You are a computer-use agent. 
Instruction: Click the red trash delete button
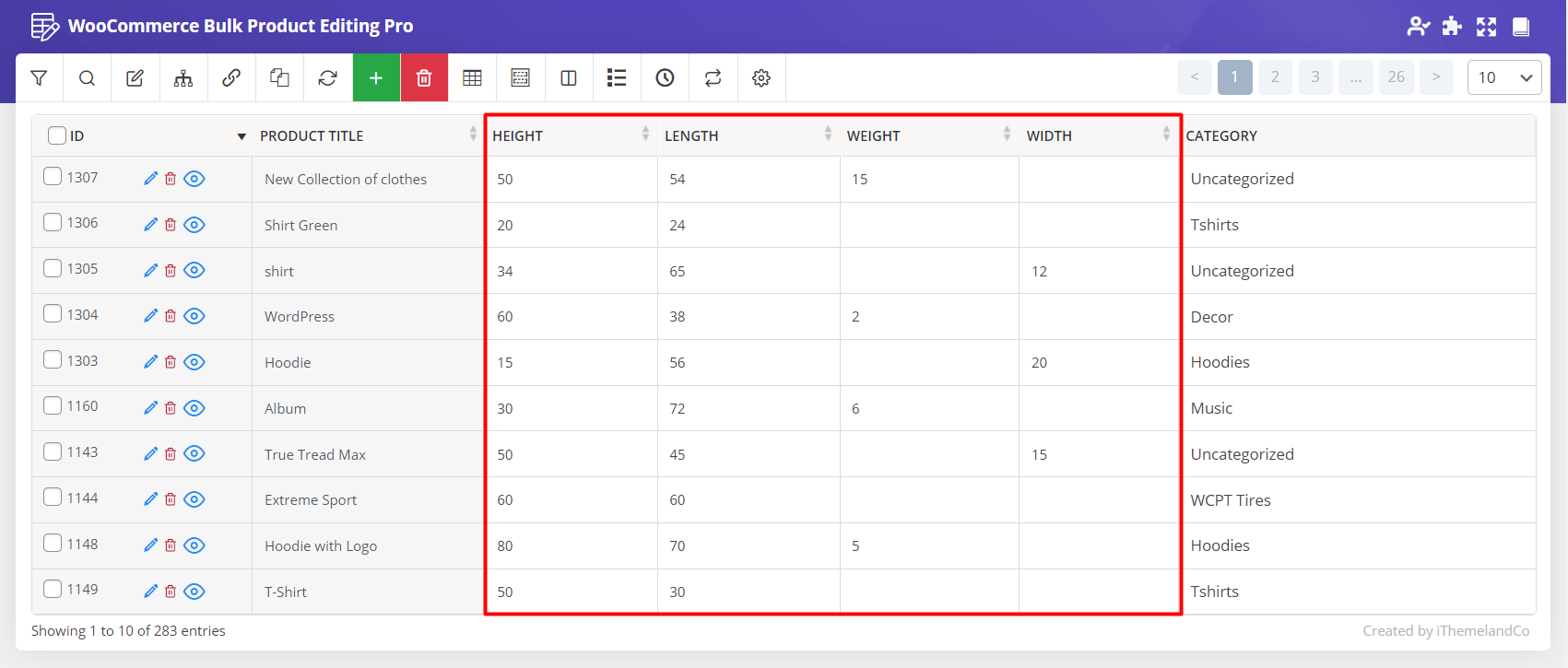point(424,78)
